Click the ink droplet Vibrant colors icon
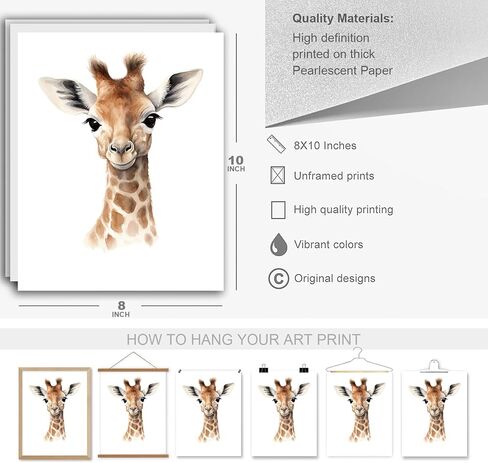488x463 pixels. click(x=279, y=244)
